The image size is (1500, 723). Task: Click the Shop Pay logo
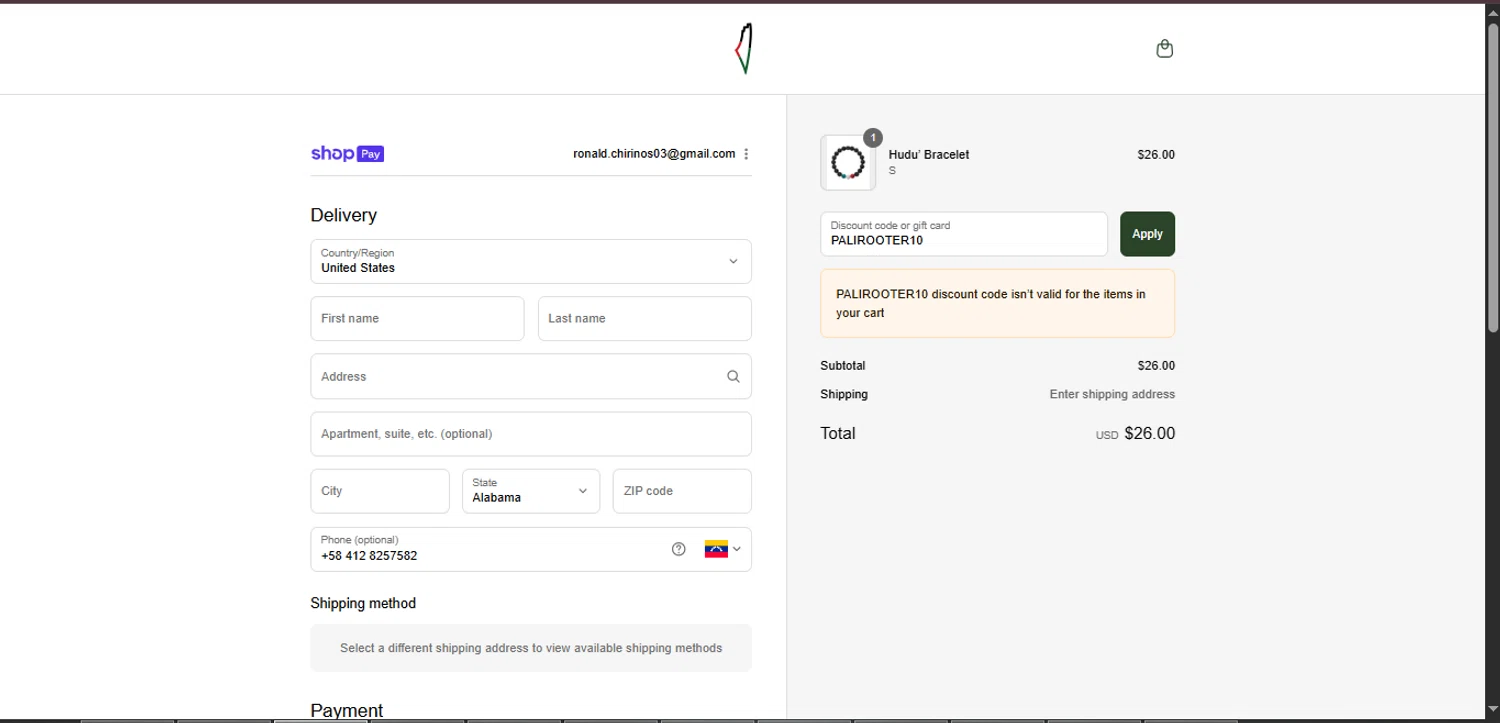point(347,154)
